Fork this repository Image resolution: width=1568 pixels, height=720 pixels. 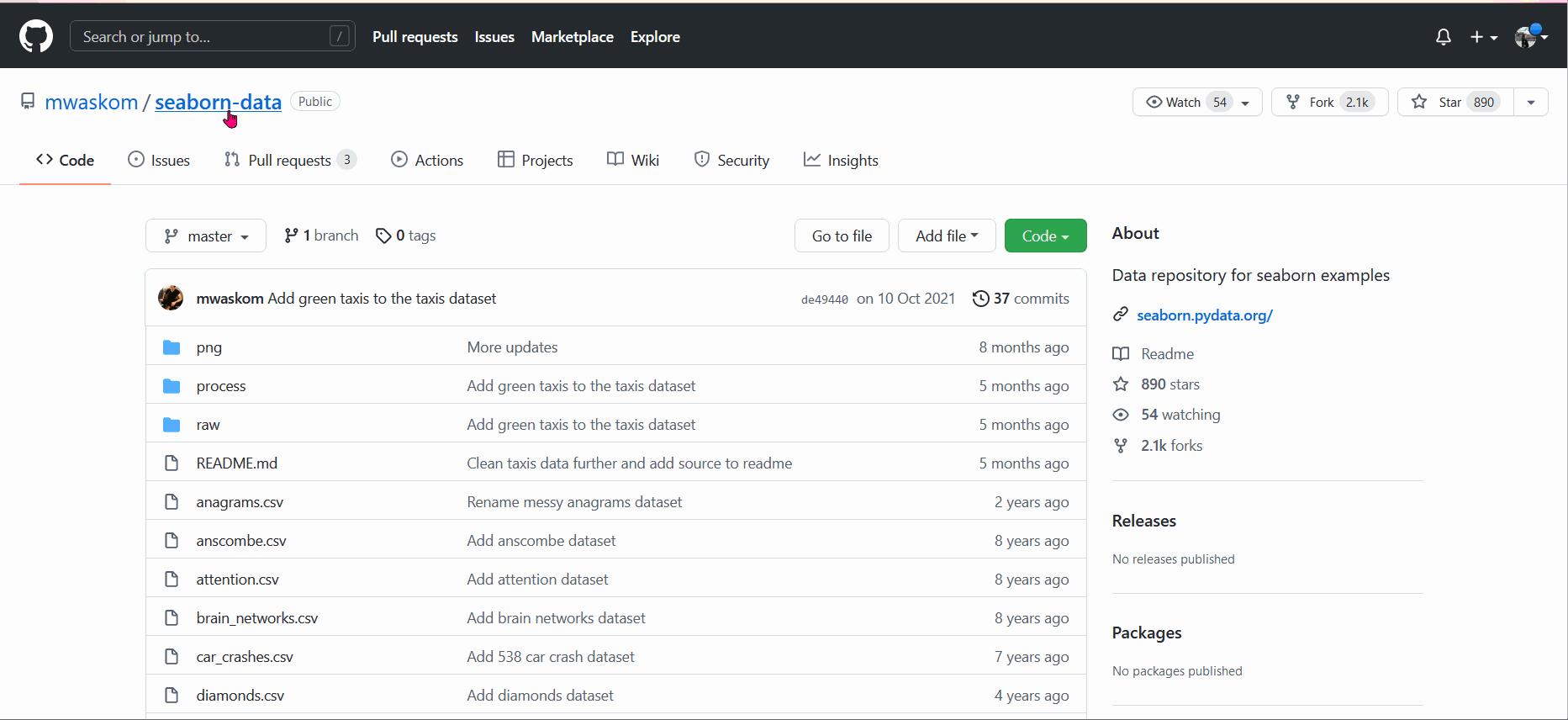point(1329,102)
